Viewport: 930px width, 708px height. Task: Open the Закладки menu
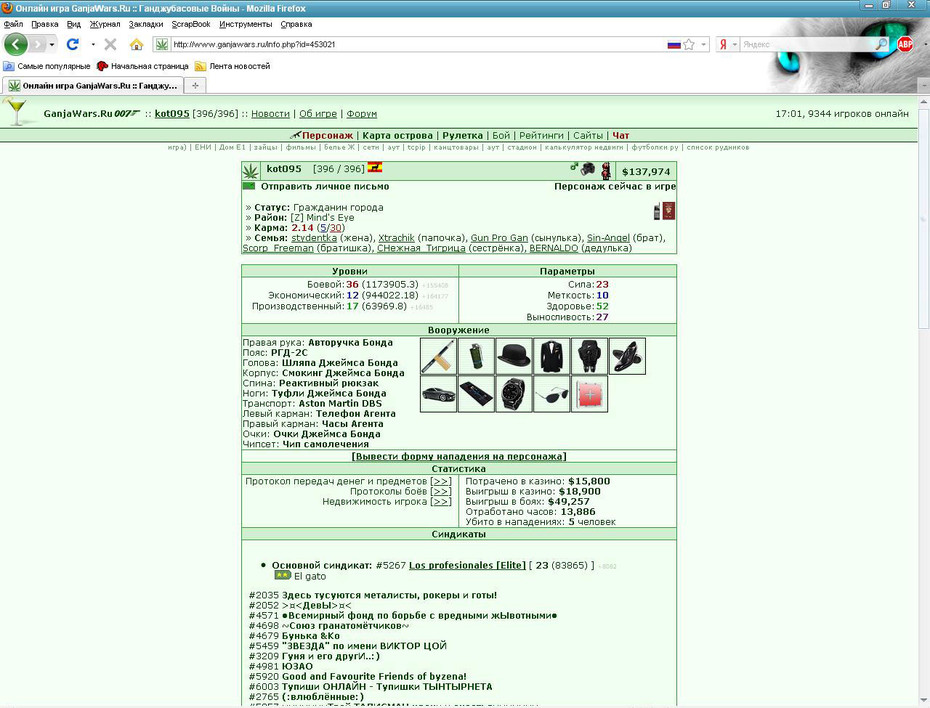pos(146,24)
